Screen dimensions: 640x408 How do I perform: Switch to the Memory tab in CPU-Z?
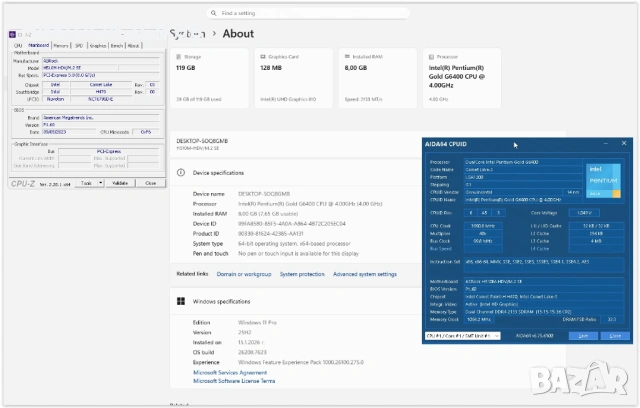pos(61,46)
